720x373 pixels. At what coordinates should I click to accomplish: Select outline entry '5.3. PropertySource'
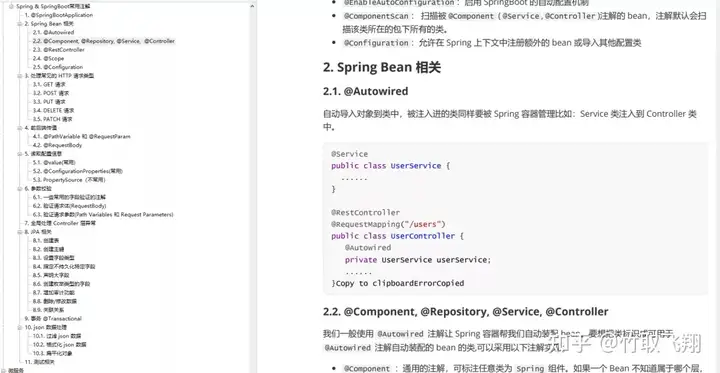point(69,180)
